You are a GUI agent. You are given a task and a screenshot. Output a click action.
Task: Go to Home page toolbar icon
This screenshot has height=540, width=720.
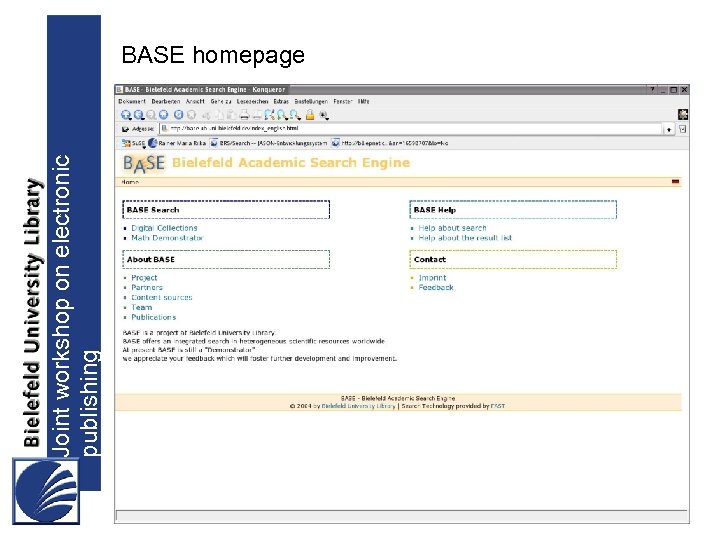[x=163, y=115]
